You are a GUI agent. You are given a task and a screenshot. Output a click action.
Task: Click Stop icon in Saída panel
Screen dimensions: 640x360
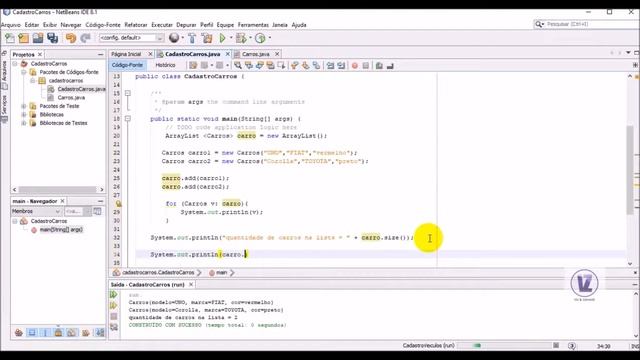pos(113,316)
